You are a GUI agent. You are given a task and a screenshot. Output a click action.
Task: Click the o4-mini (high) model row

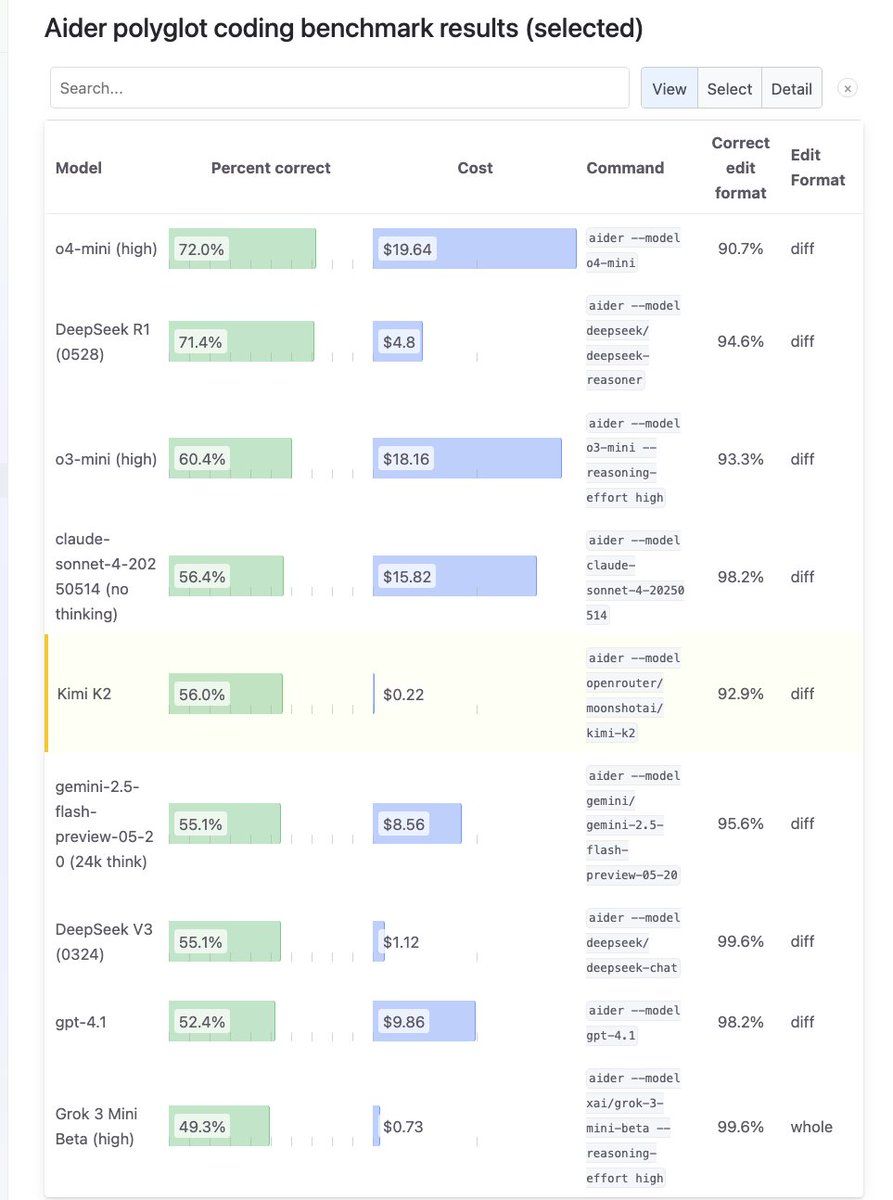pos(454,249)
